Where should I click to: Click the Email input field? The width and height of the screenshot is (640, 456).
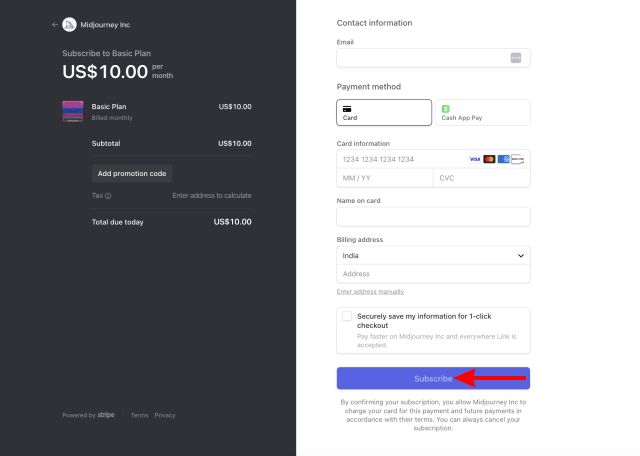pyautogui.click(x=433, y=58)
